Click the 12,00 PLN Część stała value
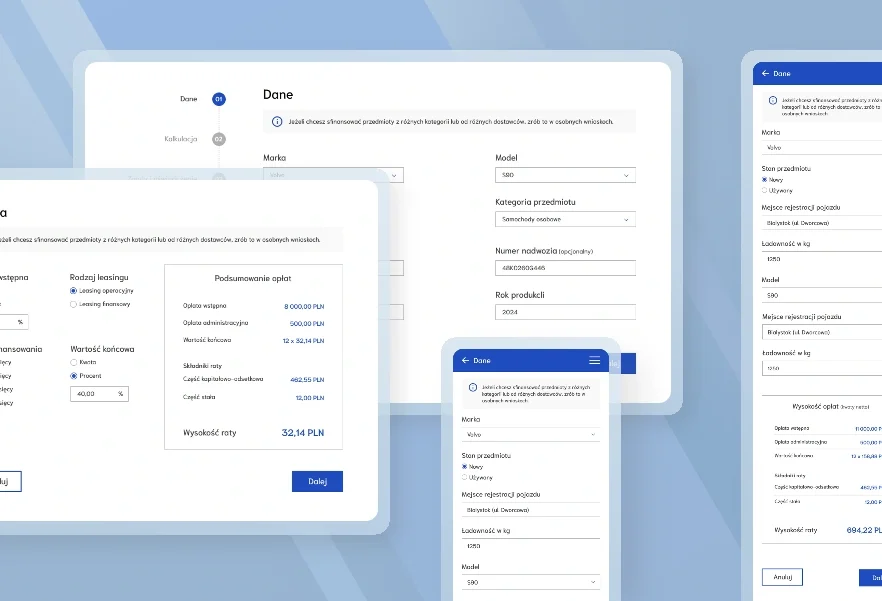 click(310, 398)
